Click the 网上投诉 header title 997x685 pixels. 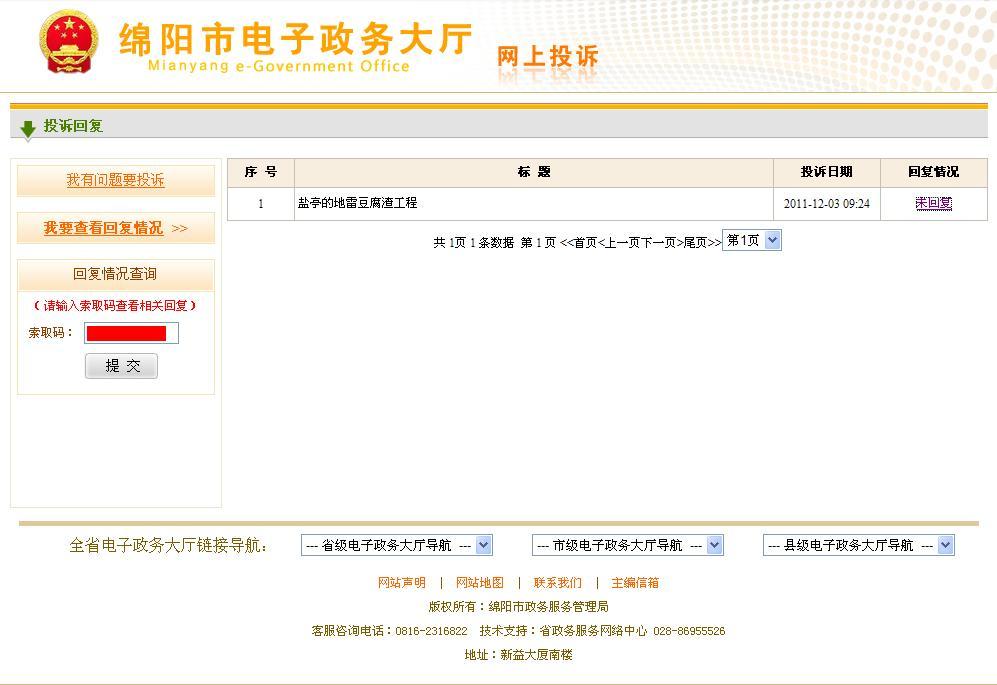[x=547, y=57]
